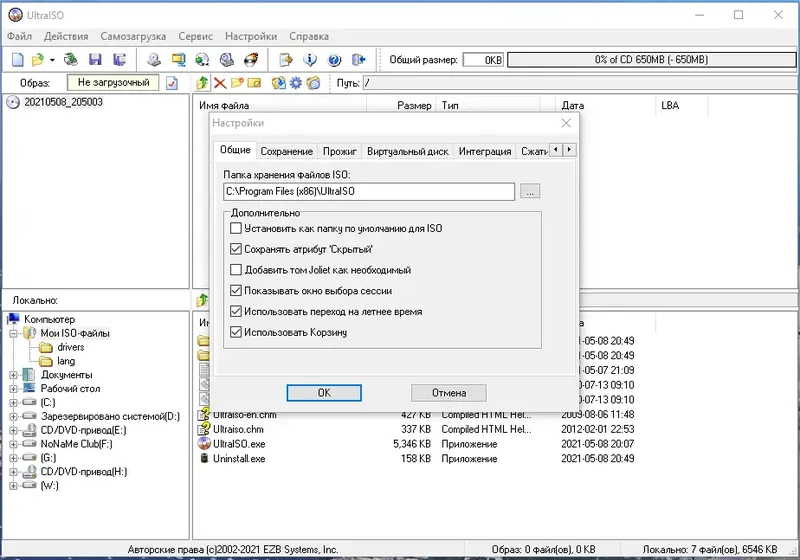Expand the 'Документы' tree node
This screenshot has height=560, width=800.
point(14,375)
